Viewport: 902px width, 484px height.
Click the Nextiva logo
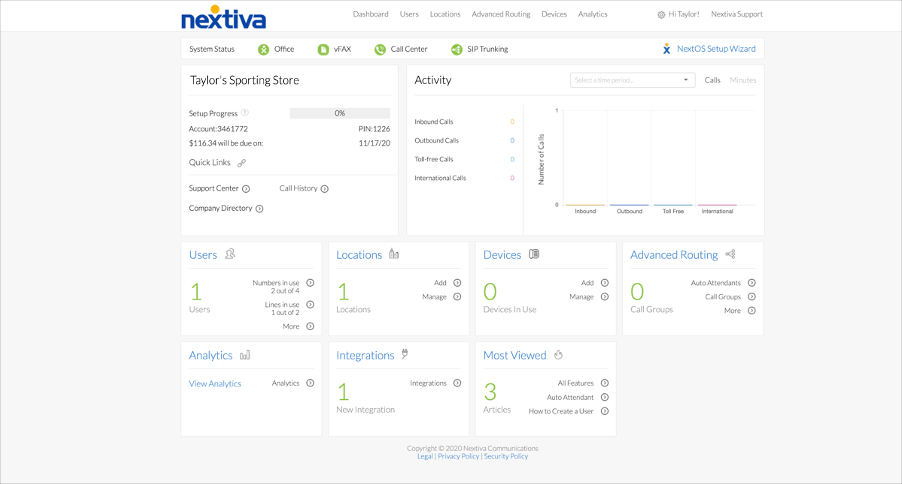click(x=224, y=18)
